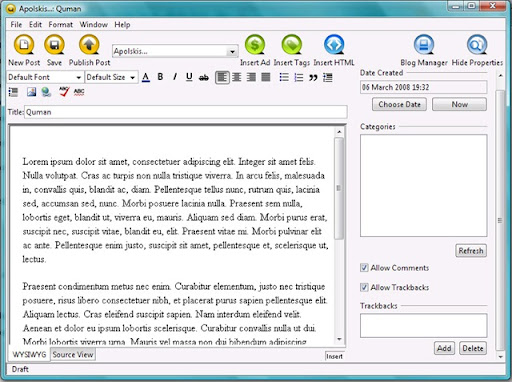Justify the text
The width and height of the screenshot is (512, 382).
pyautogui.click(x=266, y=77)
